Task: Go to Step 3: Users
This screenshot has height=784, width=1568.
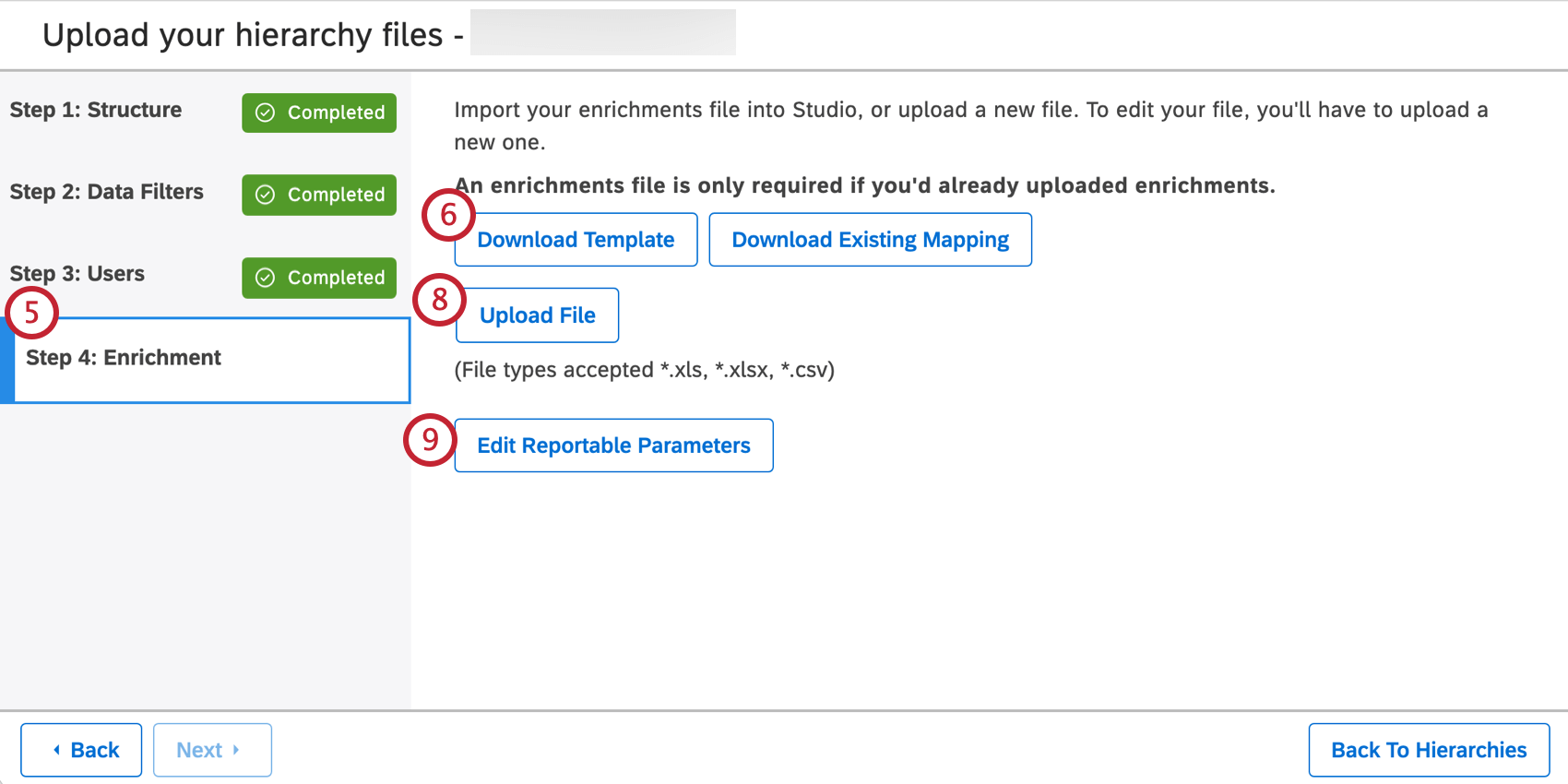Action: [x=77, y=275]
